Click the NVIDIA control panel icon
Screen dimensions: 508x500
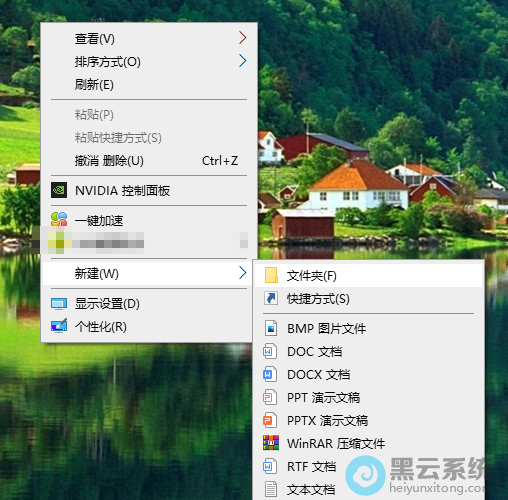click(x=59, y=190)
